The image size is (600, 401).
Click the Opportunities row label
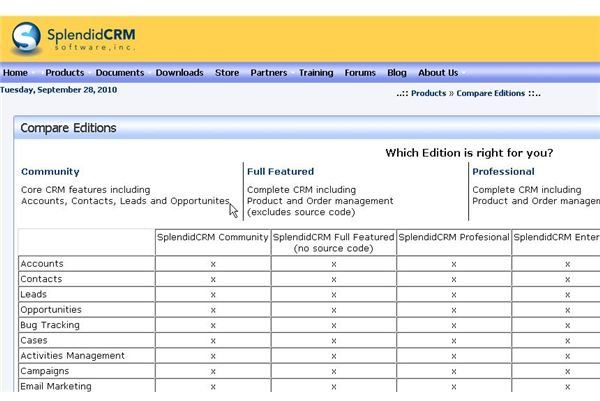pos(51,310)
